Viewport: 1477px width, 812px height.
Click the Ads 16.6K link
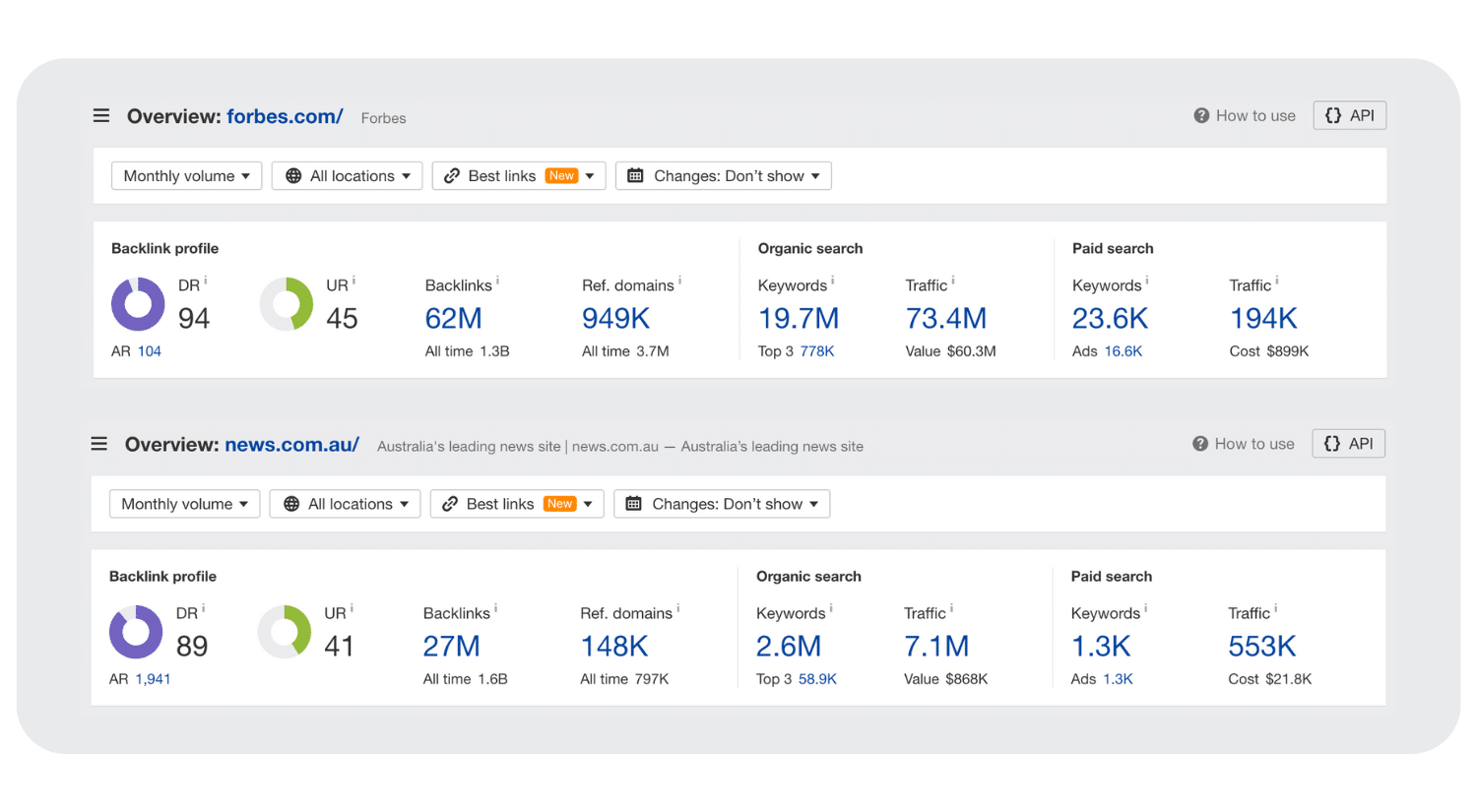1124,351
